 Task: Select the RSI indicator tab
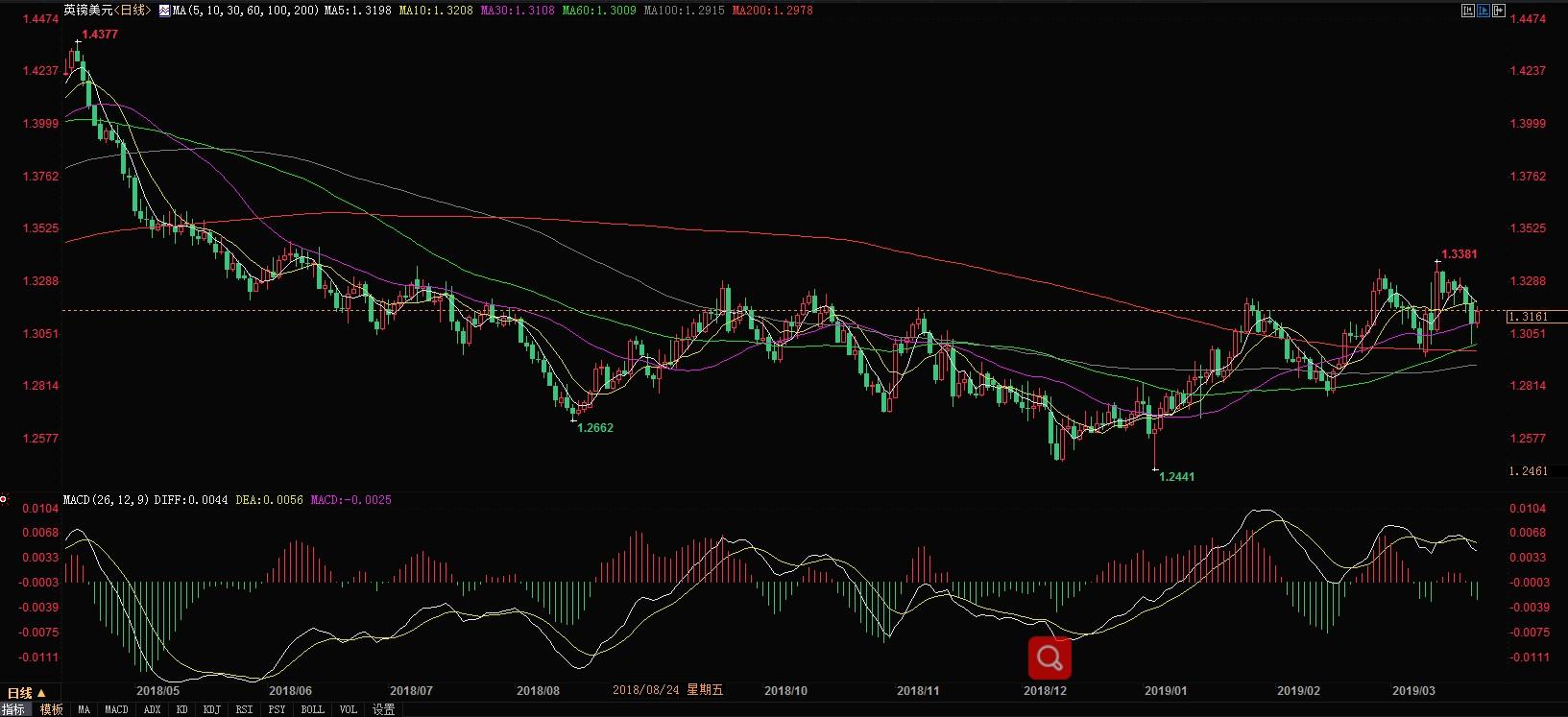[244, 709]
